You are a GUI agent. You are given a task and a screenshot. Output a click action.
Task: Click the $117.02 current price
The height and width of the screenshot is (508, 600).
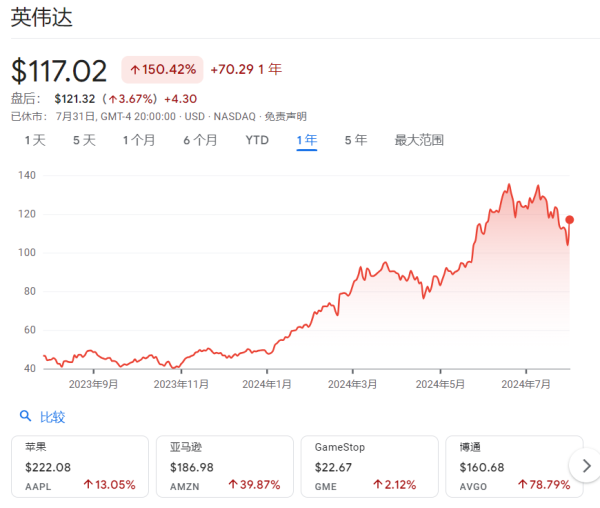(x=59, y=71)
